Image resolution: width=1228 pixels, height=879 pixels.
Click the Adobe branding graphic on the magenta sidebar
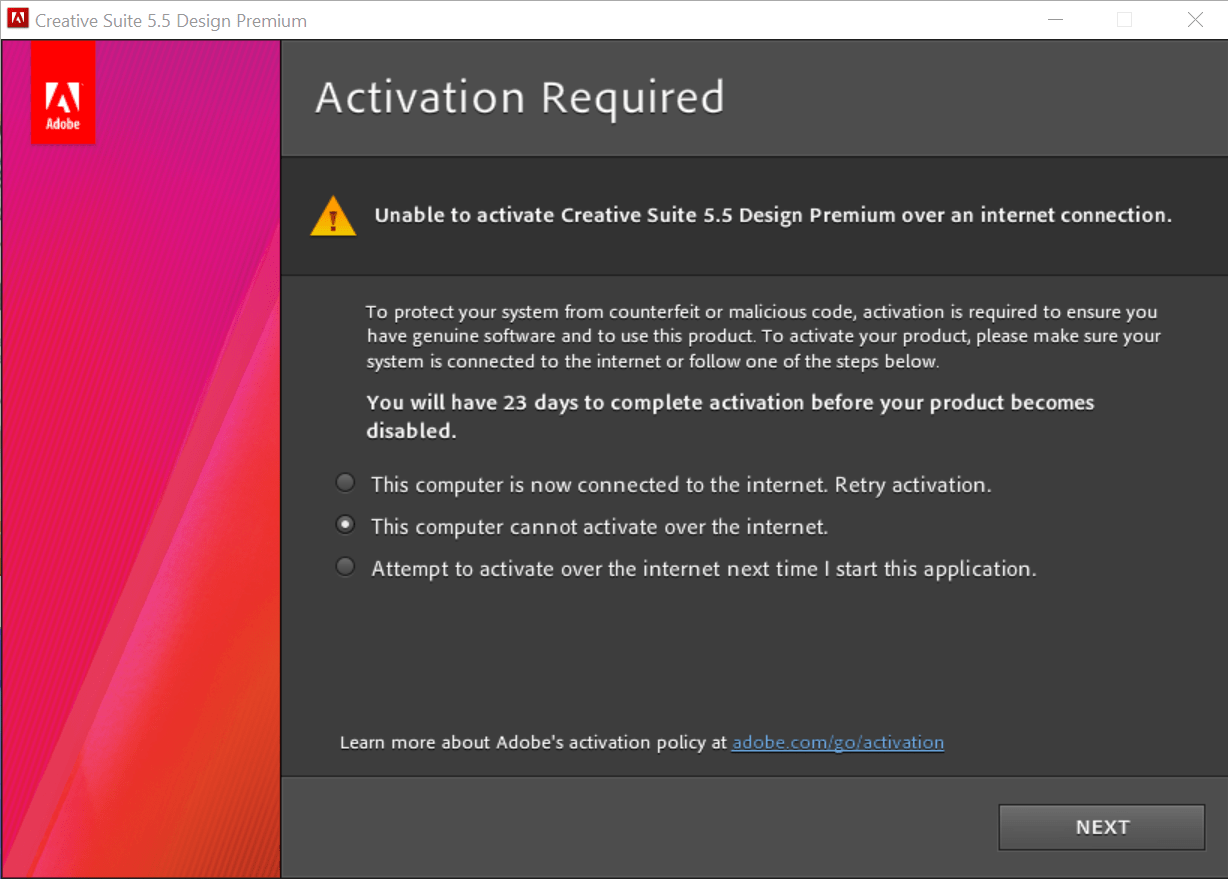click(x=63, y=92)
